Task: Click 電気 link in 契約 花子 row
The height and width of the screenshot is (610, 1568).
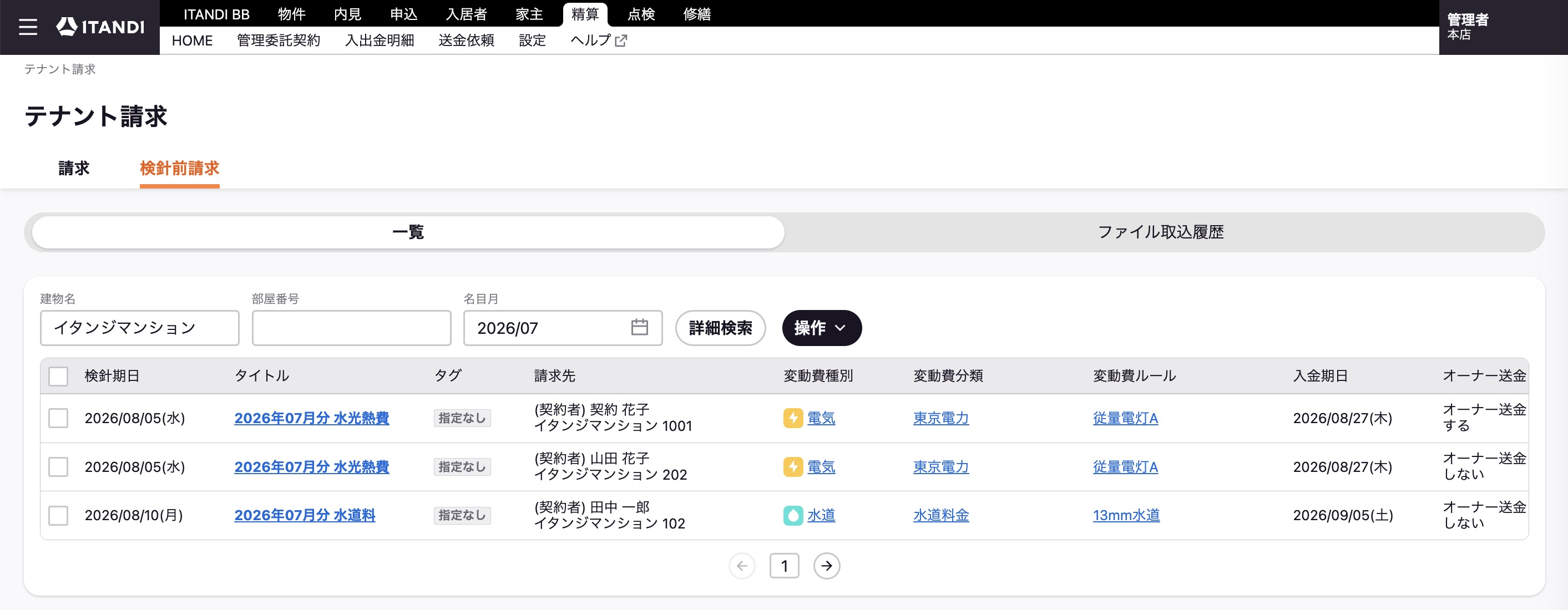Action: pos(821,418)
